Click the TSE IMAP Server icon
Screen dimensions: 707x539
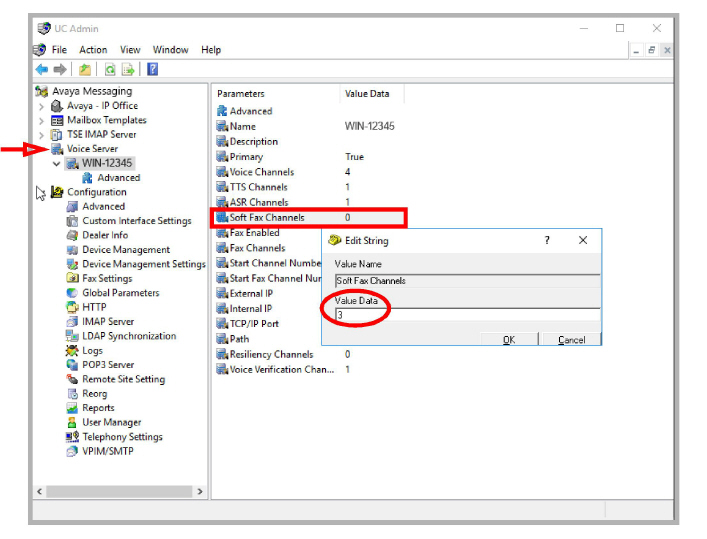[57, 134]
